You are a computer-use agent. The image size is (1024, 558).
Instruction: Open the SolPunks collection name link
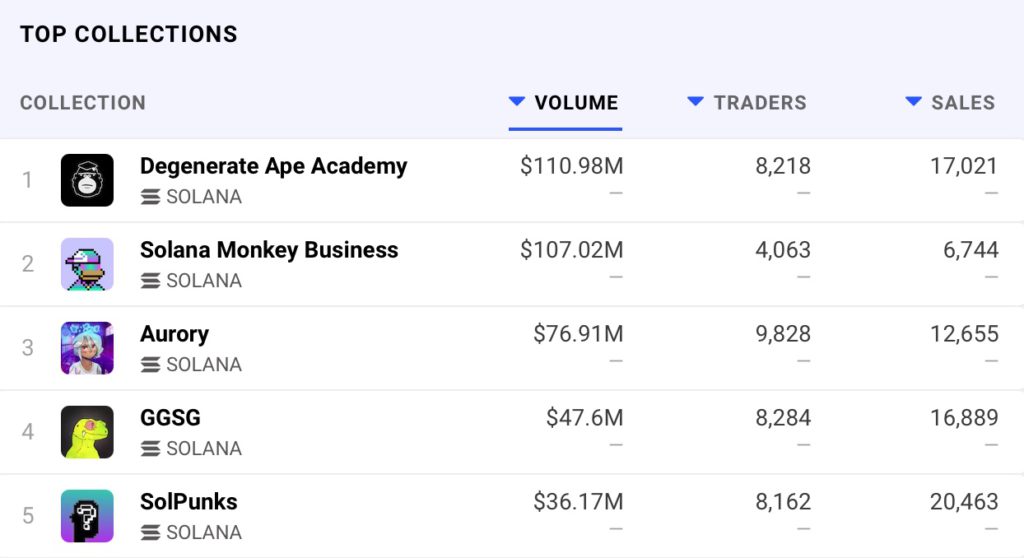click(188, 502)
